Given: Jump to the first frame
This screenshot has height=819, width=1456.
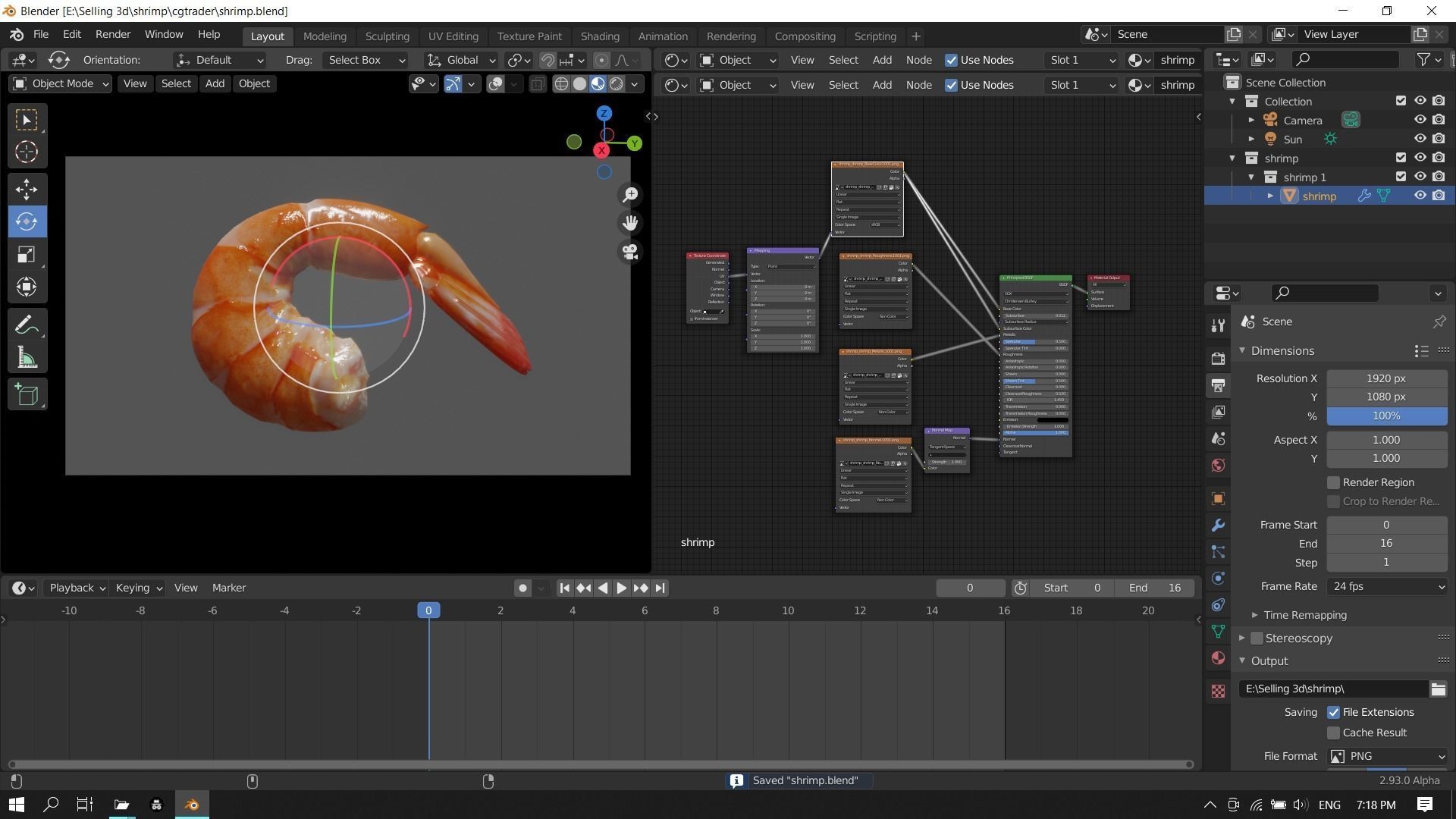Looking at the screenshot, I should point(564,588).
